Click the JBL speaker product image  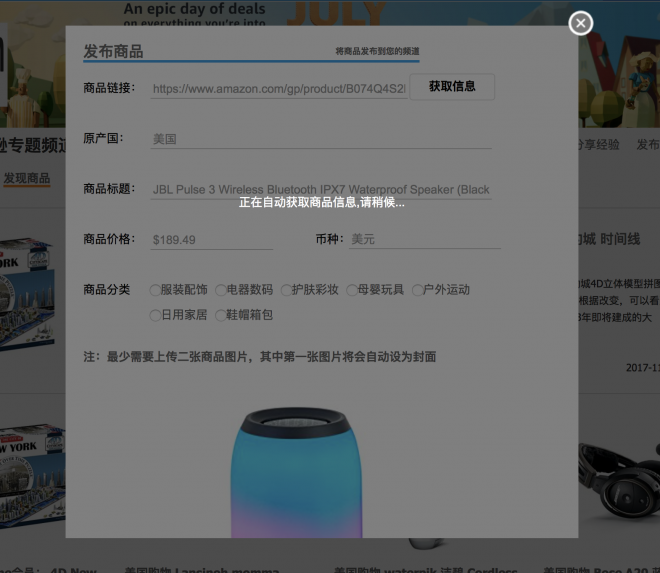pos(296,472)
